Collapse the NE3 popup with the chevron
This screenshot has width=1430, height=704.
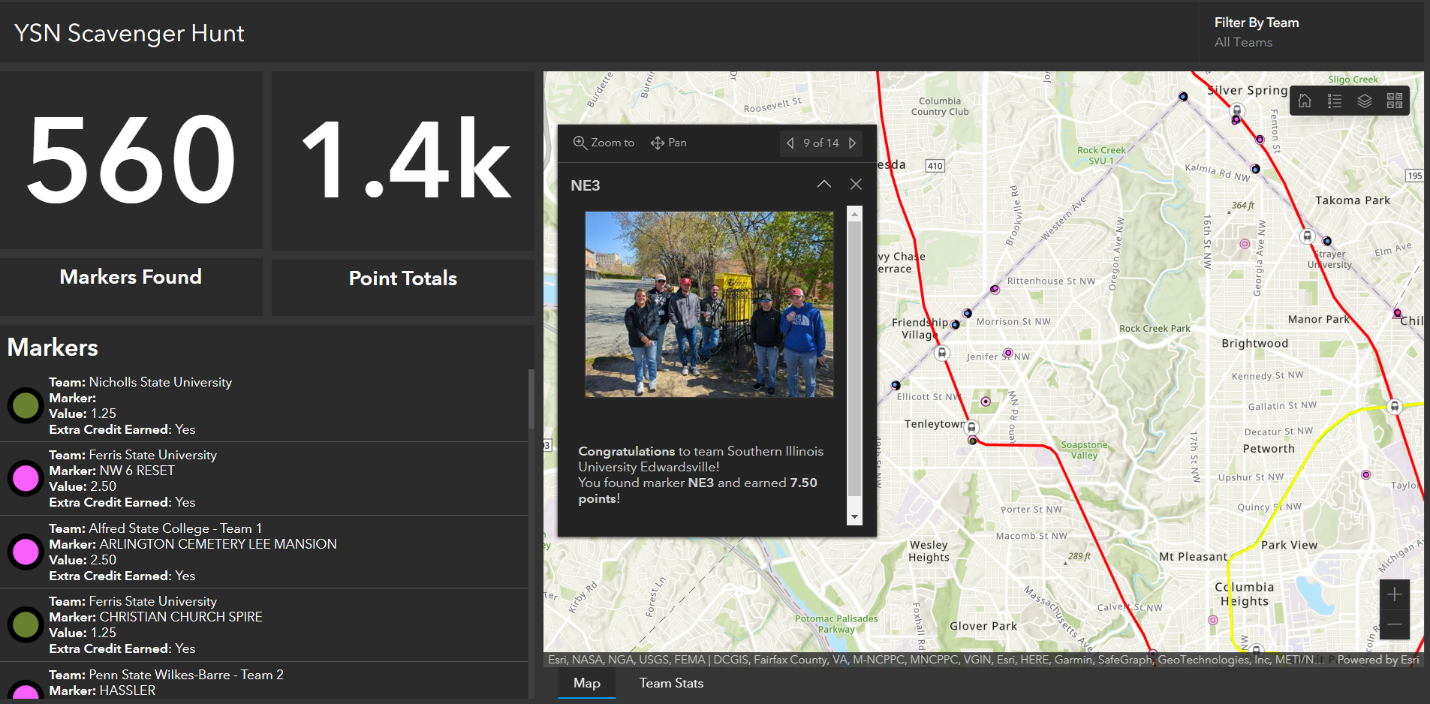824,184
